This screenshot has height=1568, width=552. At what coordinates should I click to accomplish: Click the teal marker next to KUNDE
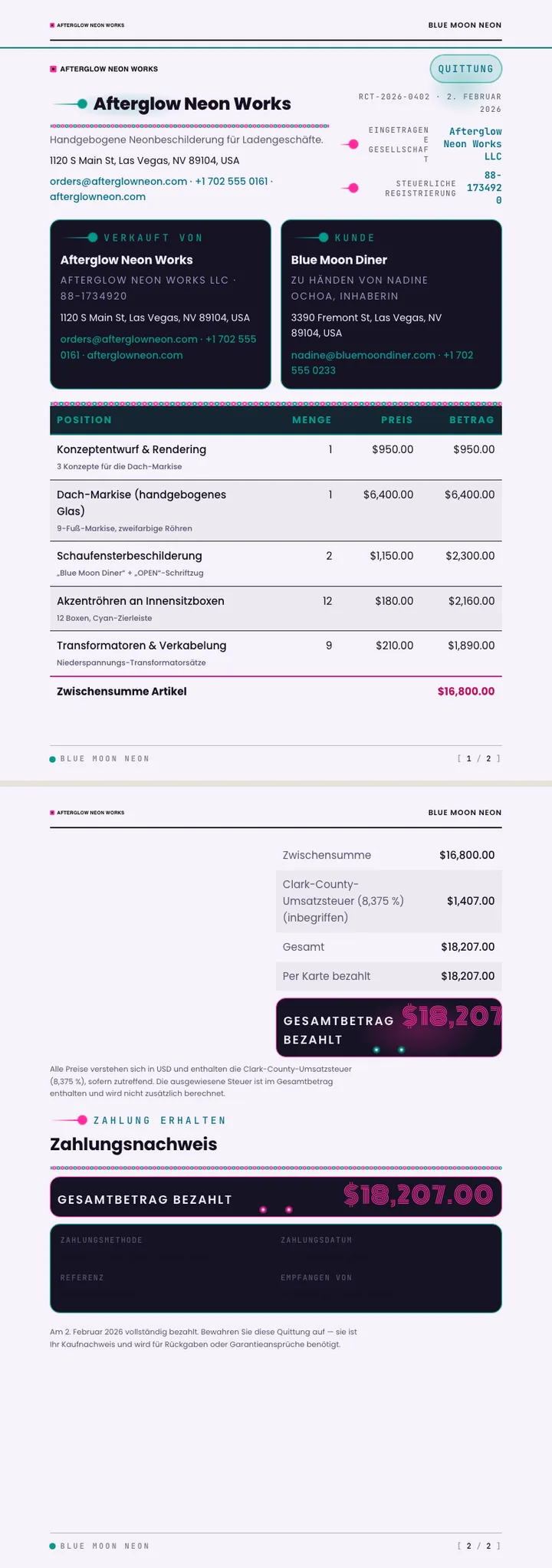click(312, 238)
